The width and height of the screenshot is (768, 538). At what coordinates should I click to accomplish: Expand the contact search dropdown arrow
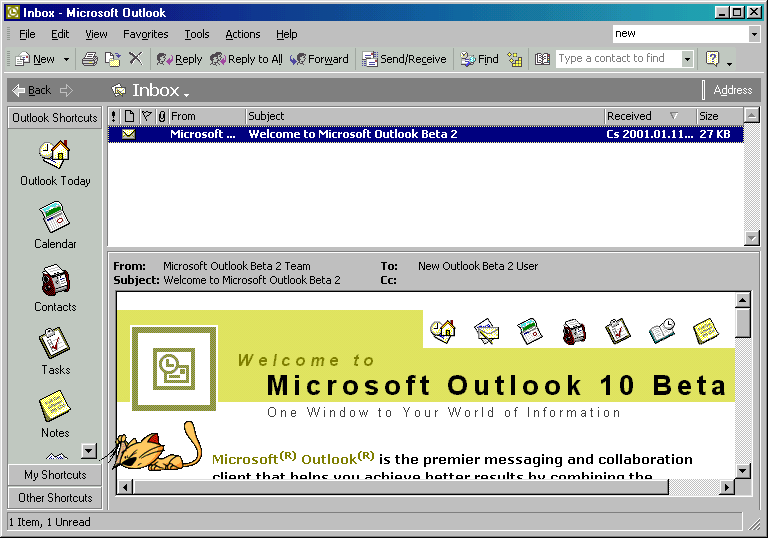coord(688,59)
